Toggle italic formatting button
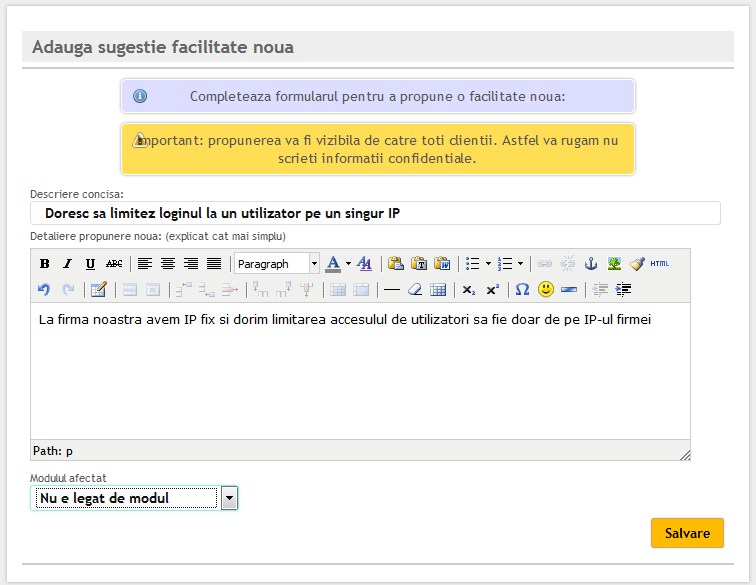 click(x=67, y=264)
